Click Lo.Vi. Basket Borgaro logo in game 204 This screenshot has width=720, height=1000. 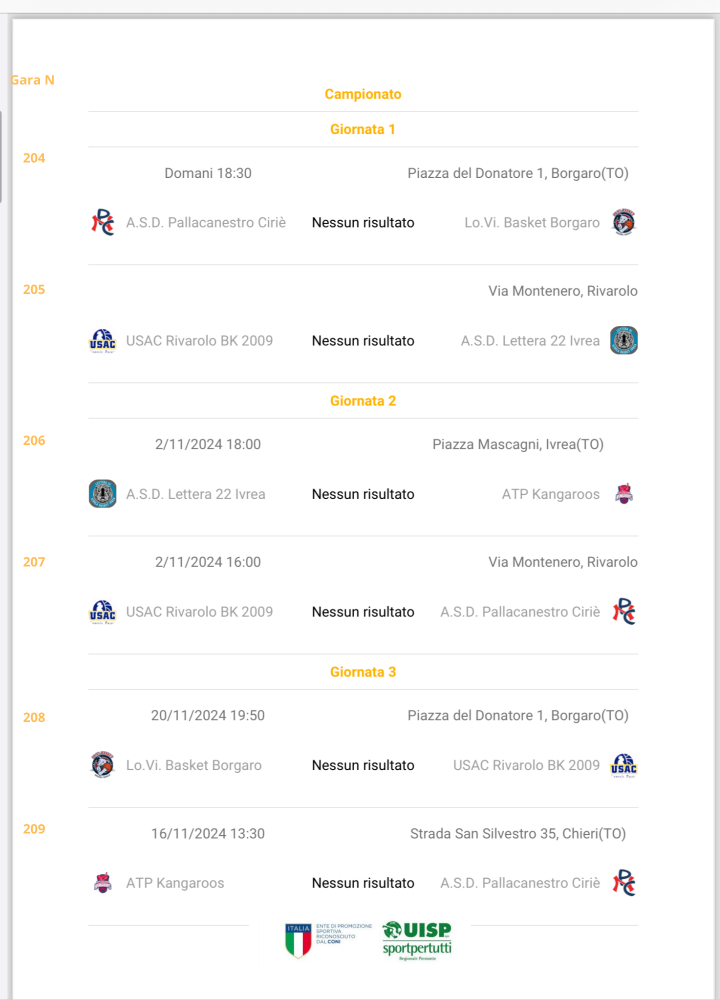coord(624,222)
